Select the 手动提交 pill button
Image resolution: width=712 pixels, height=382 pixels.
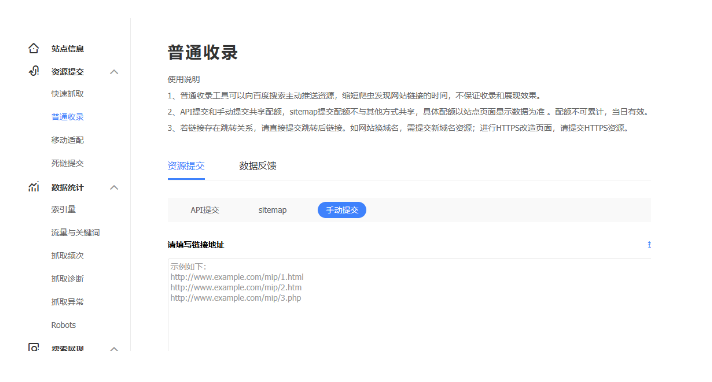point(342,210)
